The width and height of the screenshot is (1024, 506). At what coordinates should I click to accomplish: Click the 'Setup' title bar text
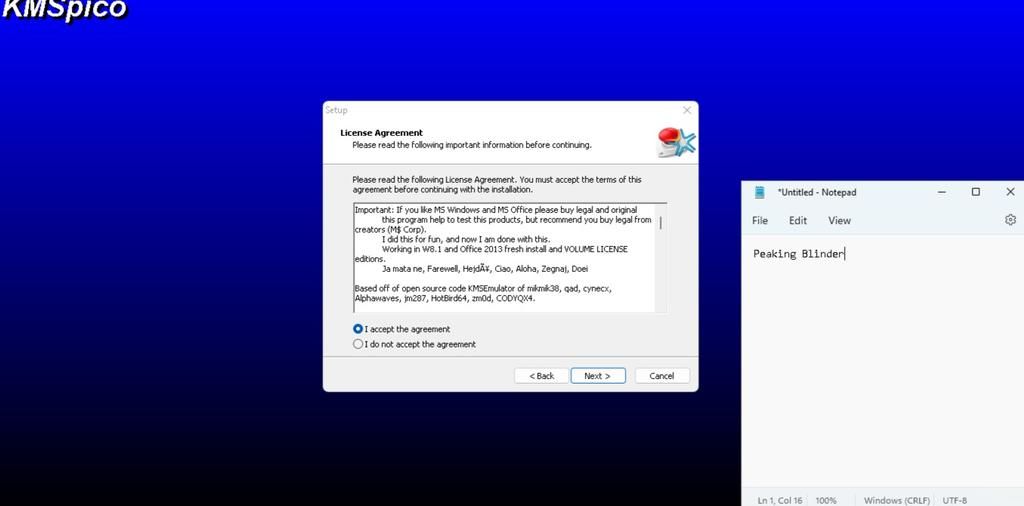tap(336, 110)
